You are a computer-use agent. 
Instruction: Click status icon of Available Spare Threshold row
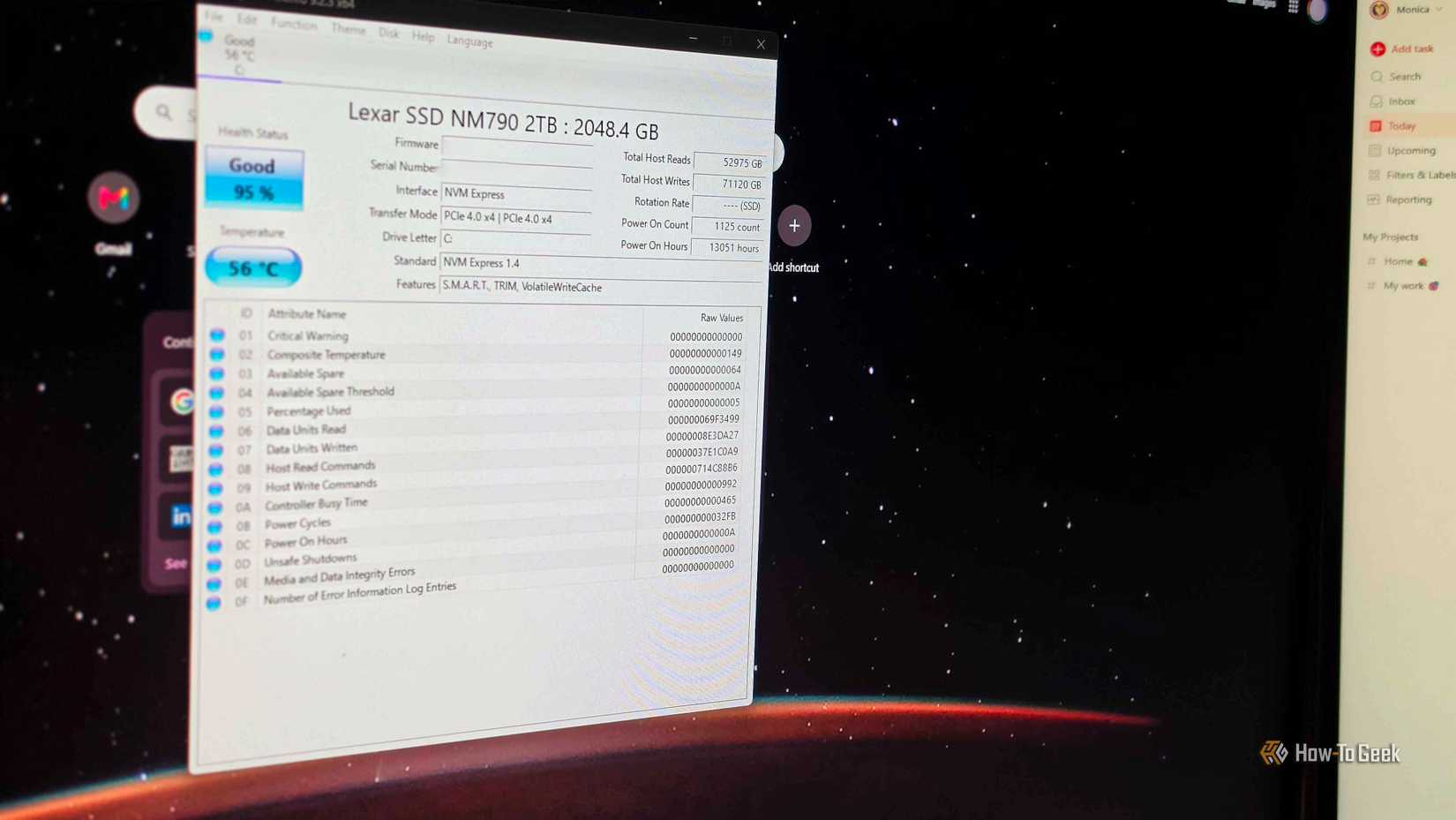216,393
